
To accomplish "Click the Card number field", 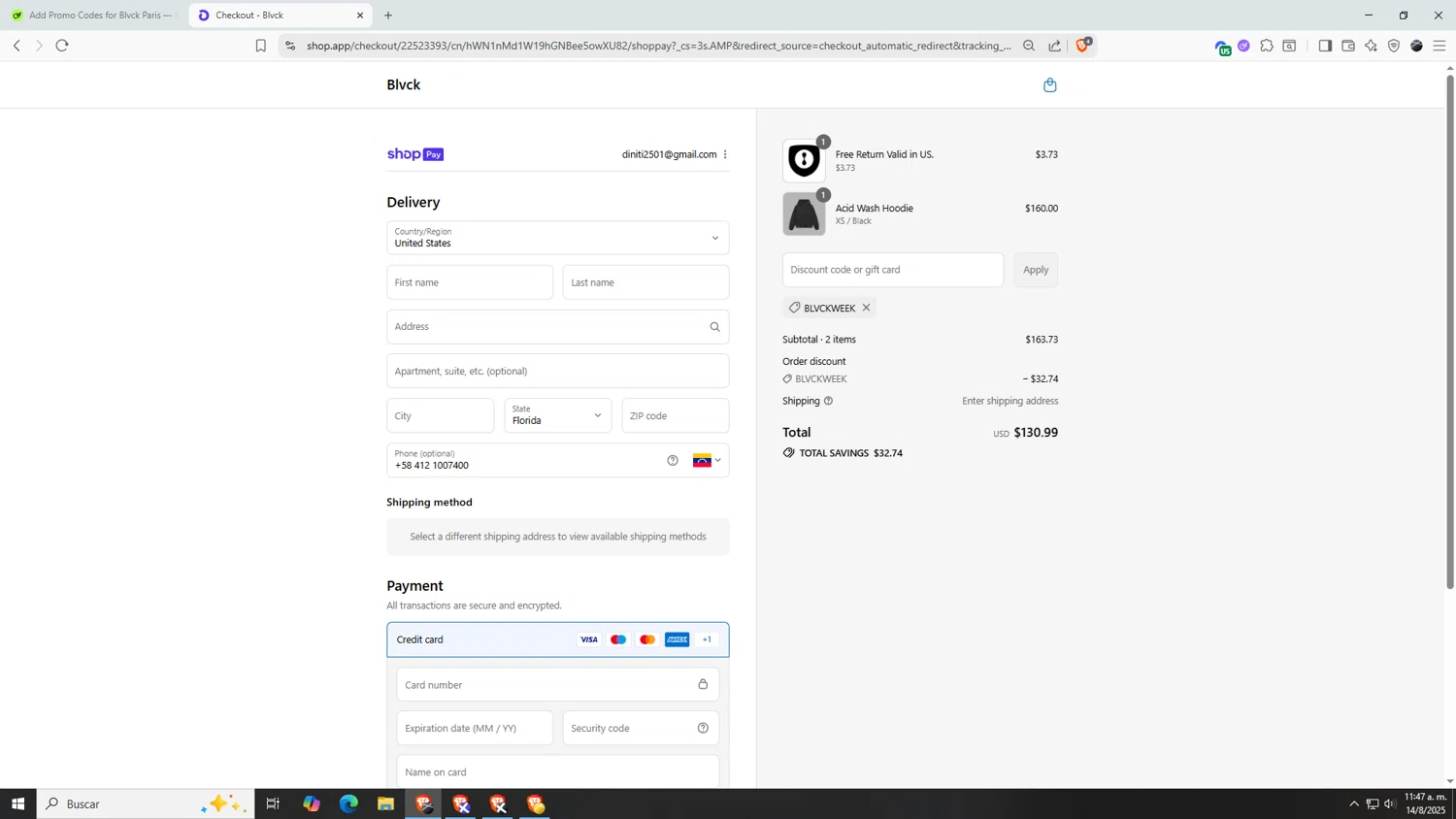I will coord(558,684).
